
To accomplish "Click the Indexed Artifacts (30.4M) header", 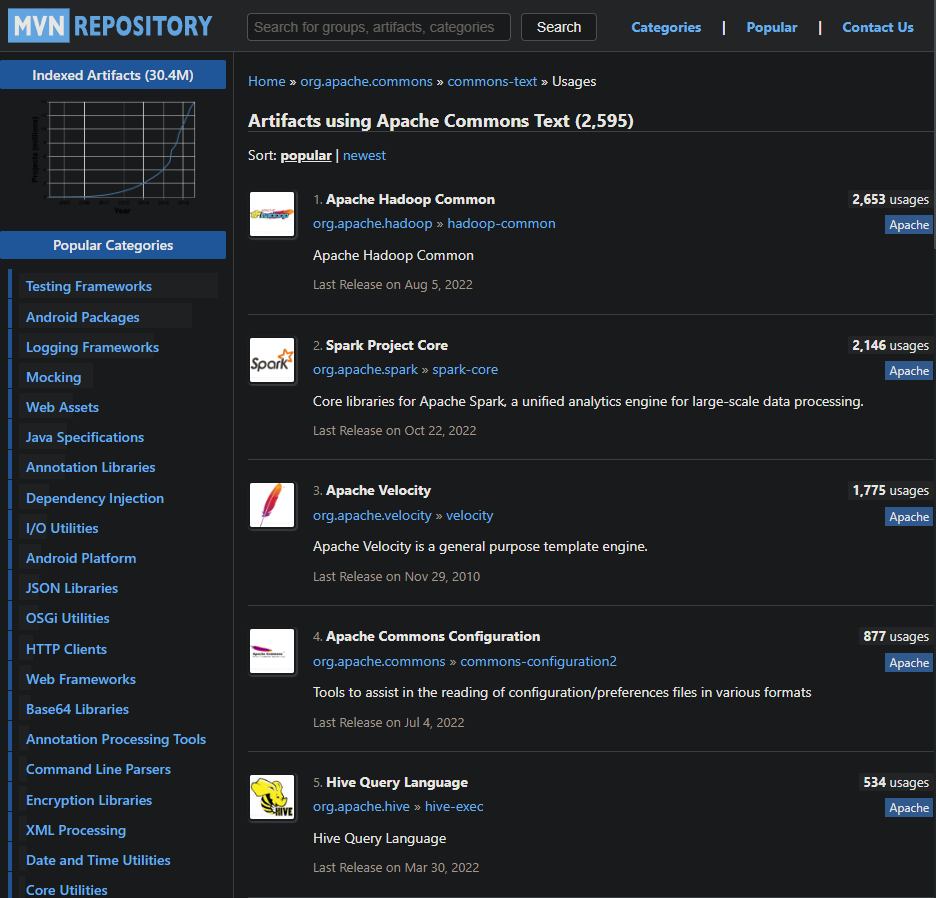I will click(113, 75).
